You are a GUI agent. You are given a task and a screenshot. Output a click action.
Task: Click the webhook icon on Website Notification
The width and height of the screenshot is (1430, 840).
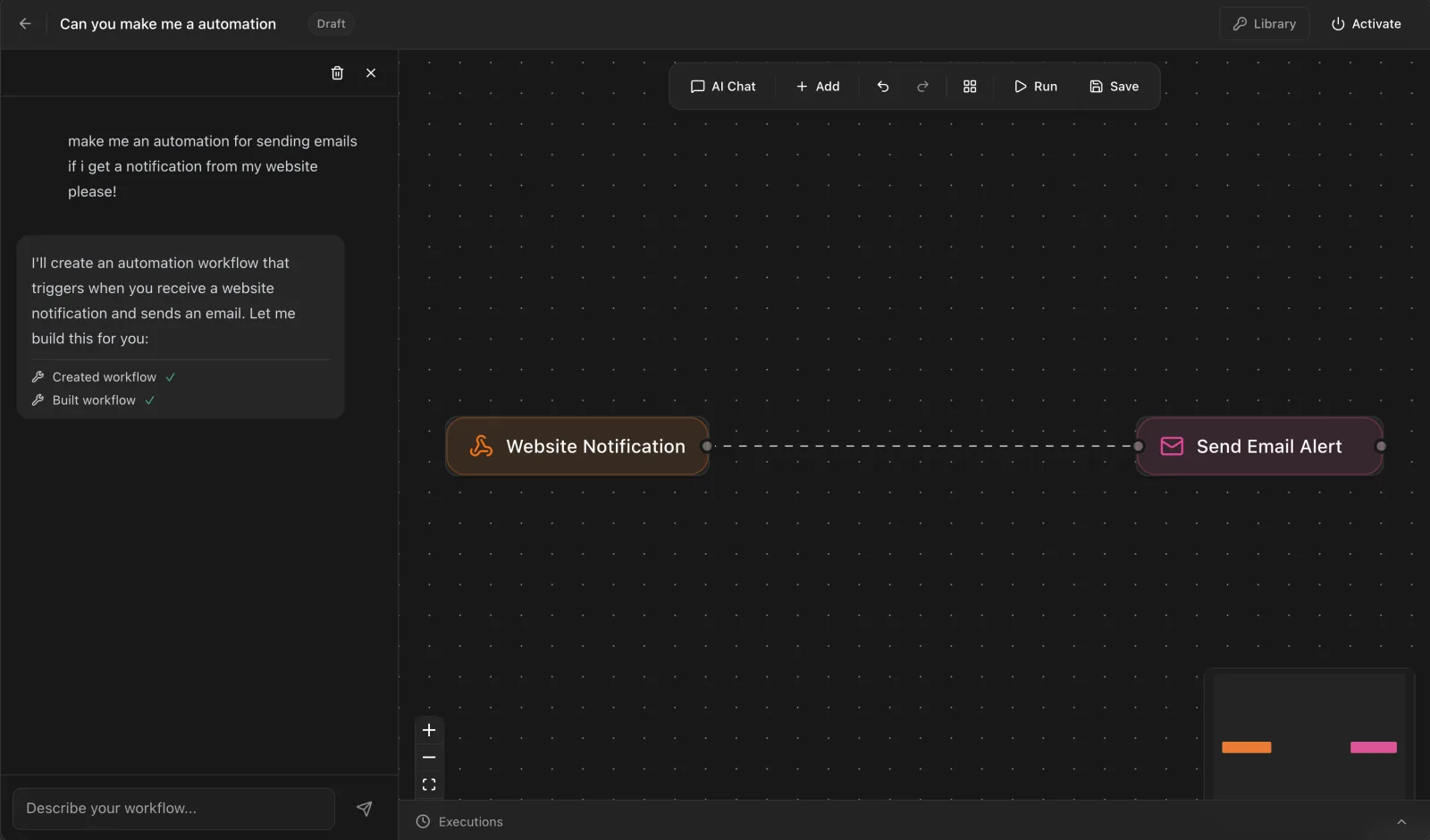(x=481, y=446)
